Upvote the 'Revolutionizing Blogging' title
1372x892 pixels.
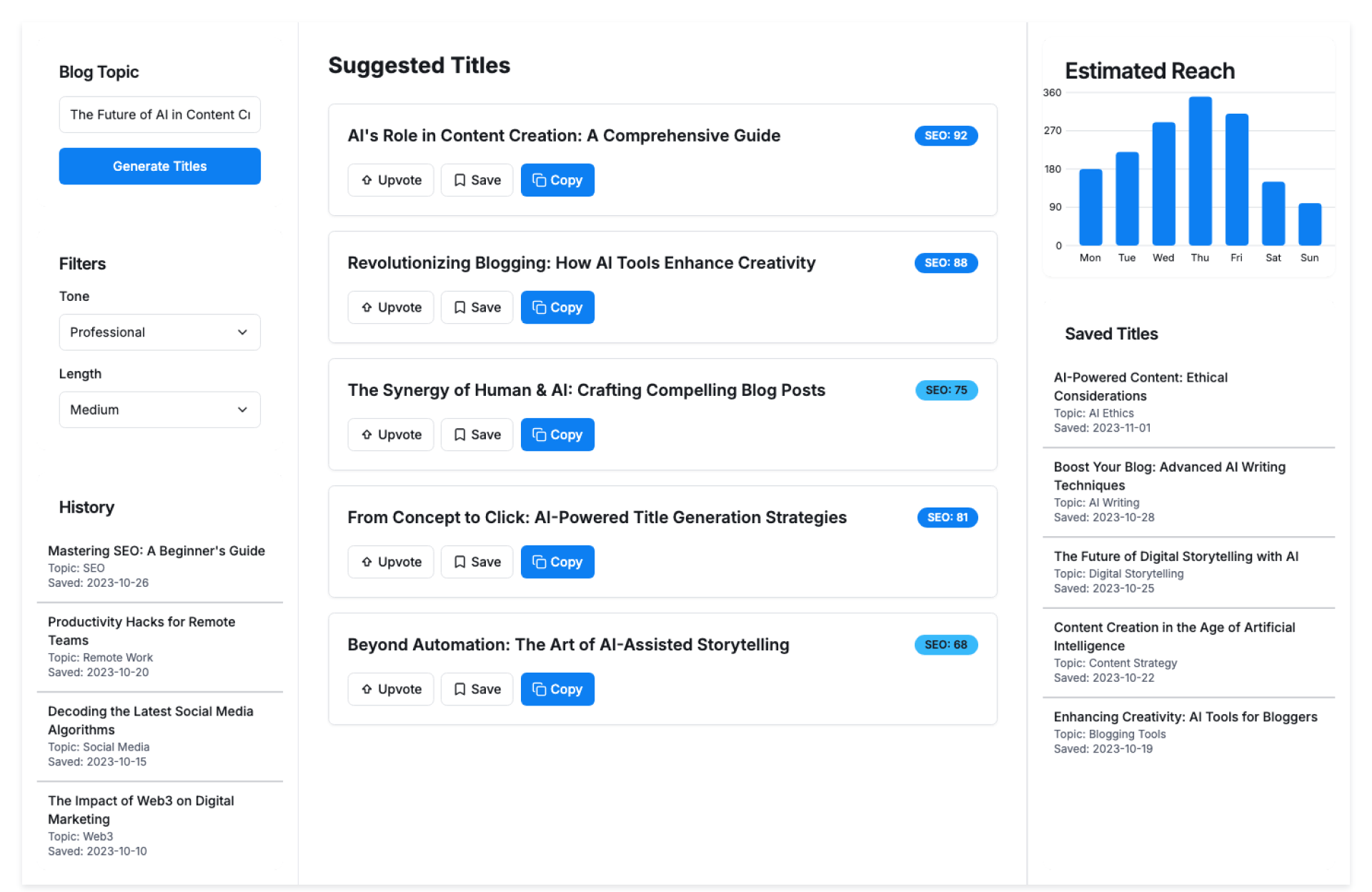tap(390, 307)
